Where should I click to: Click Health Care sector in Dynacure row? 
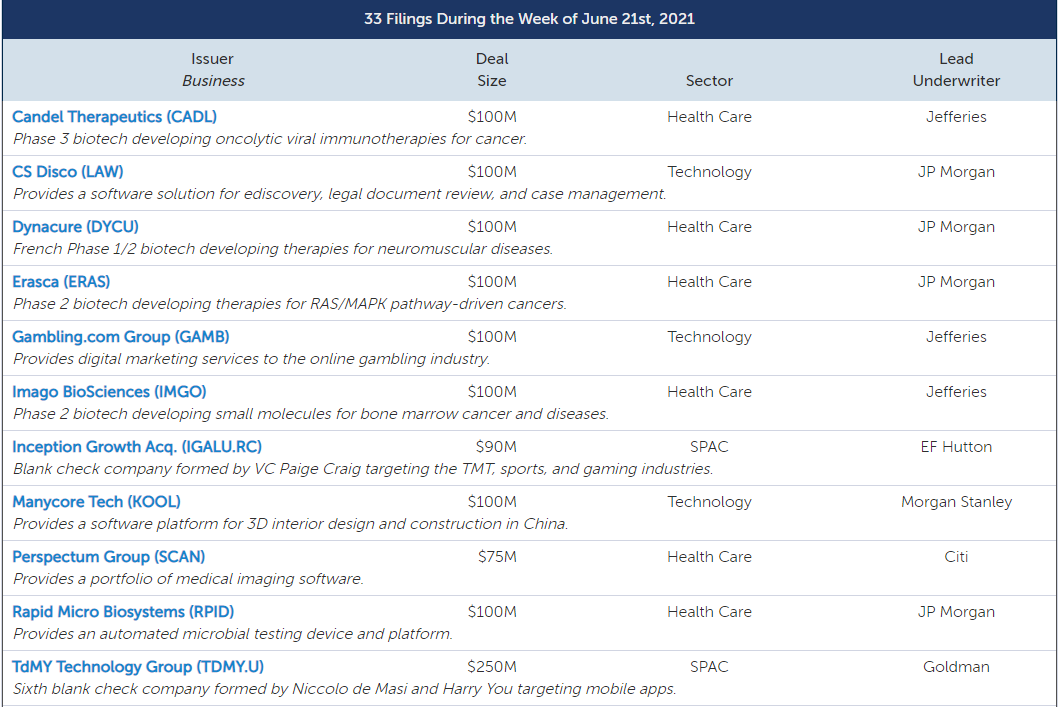coord(709,227)
